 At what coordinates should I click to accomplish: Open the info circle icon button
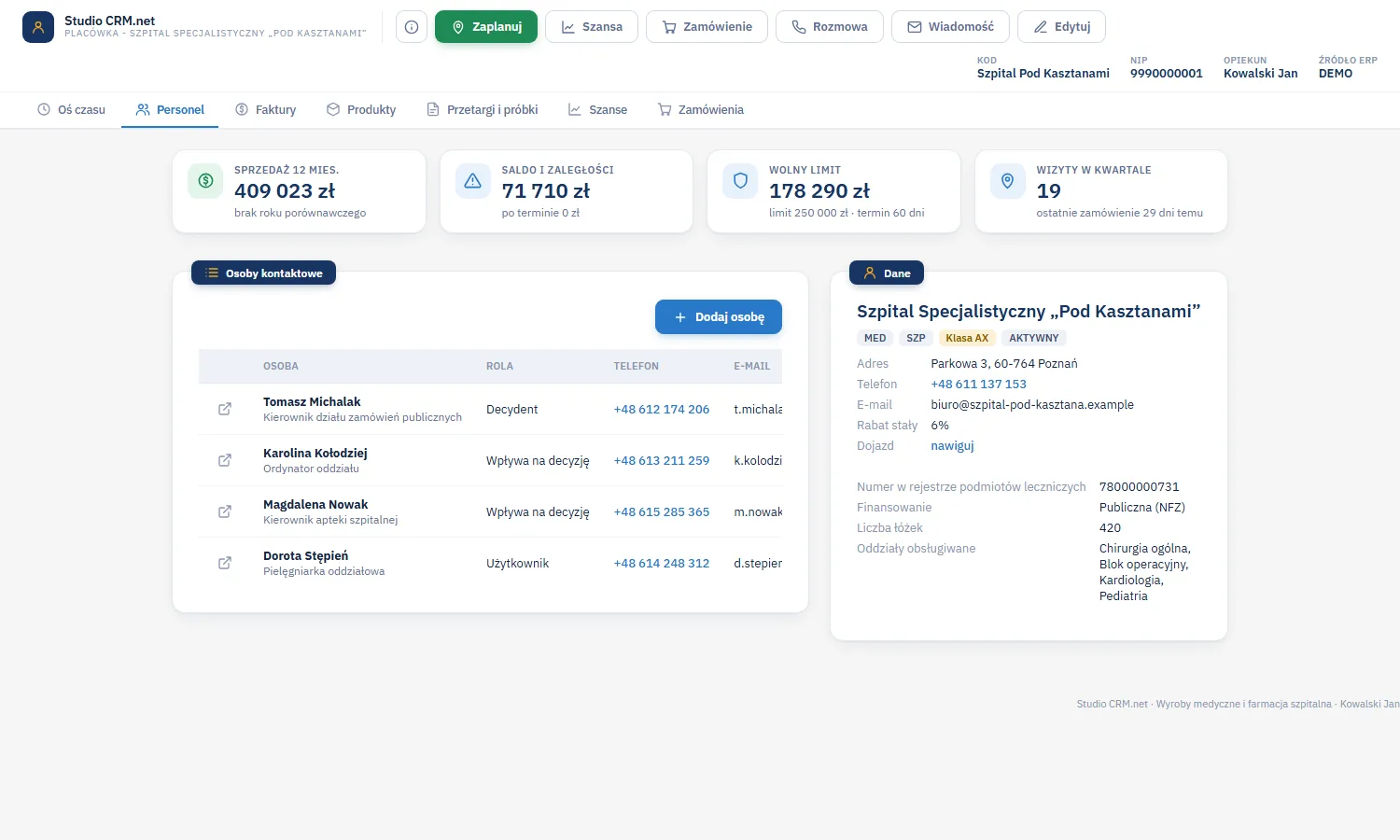tap(412, 27)
